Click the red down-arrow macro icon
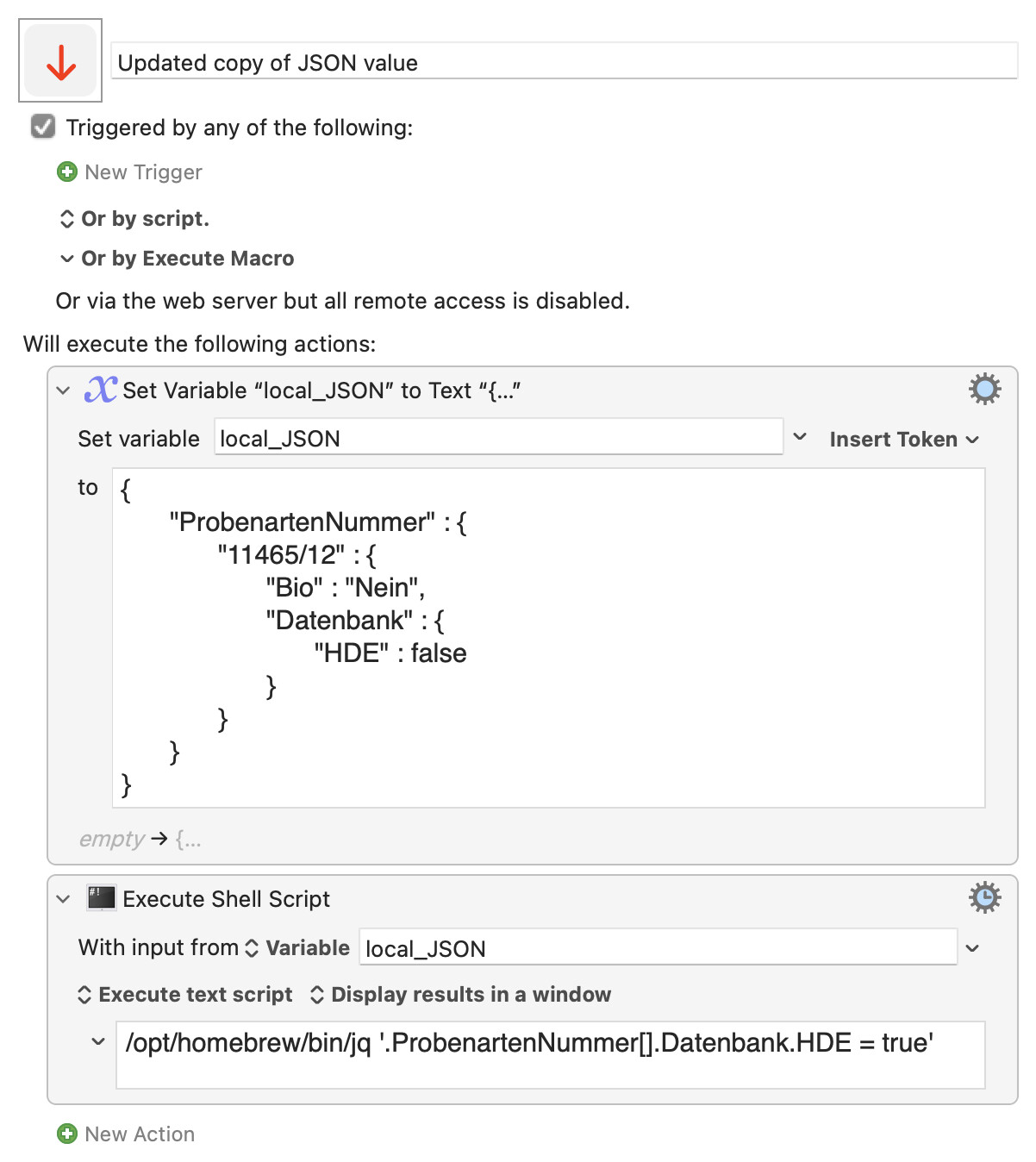This screenshot has width=1036, height=1162. (60, 61)
